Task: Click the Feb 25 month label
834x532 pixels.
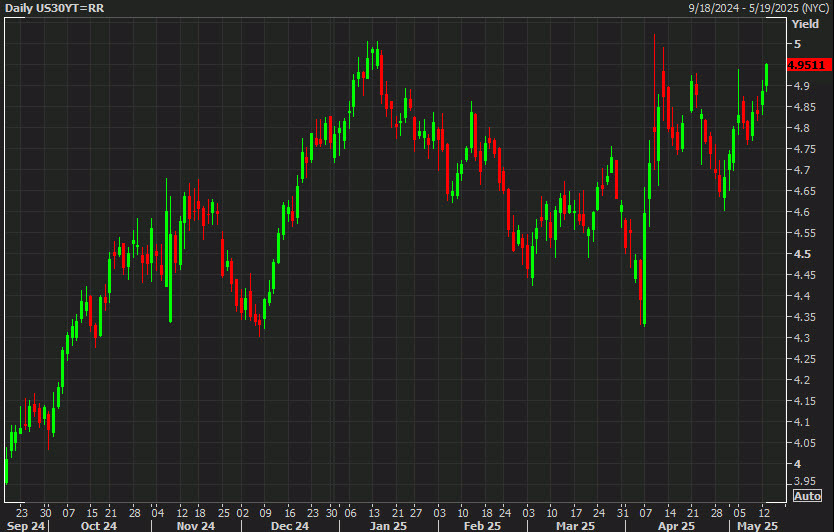Action: pos(482,526)
